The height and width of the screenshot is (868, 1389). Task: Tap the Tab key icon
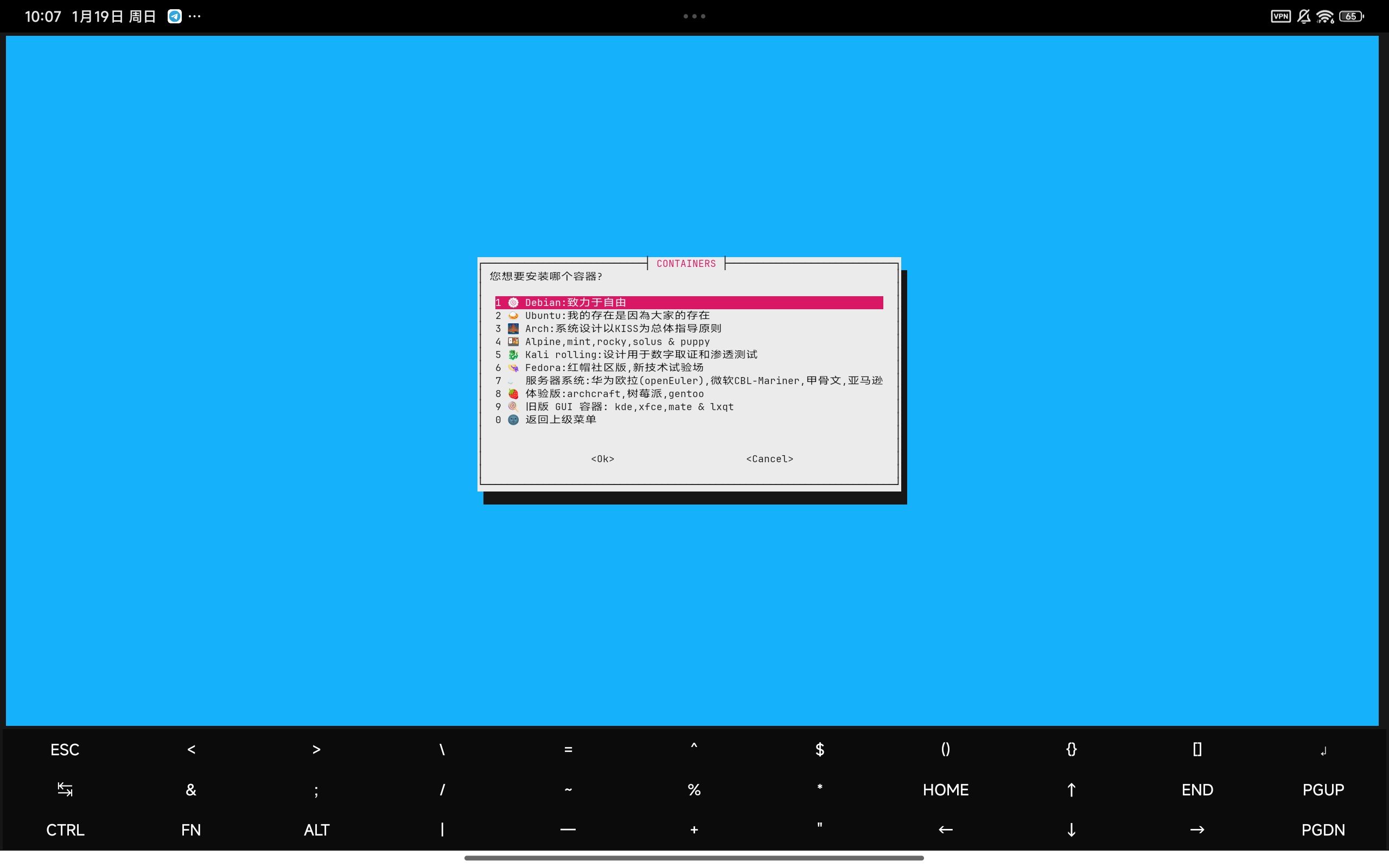click(65, 790)
